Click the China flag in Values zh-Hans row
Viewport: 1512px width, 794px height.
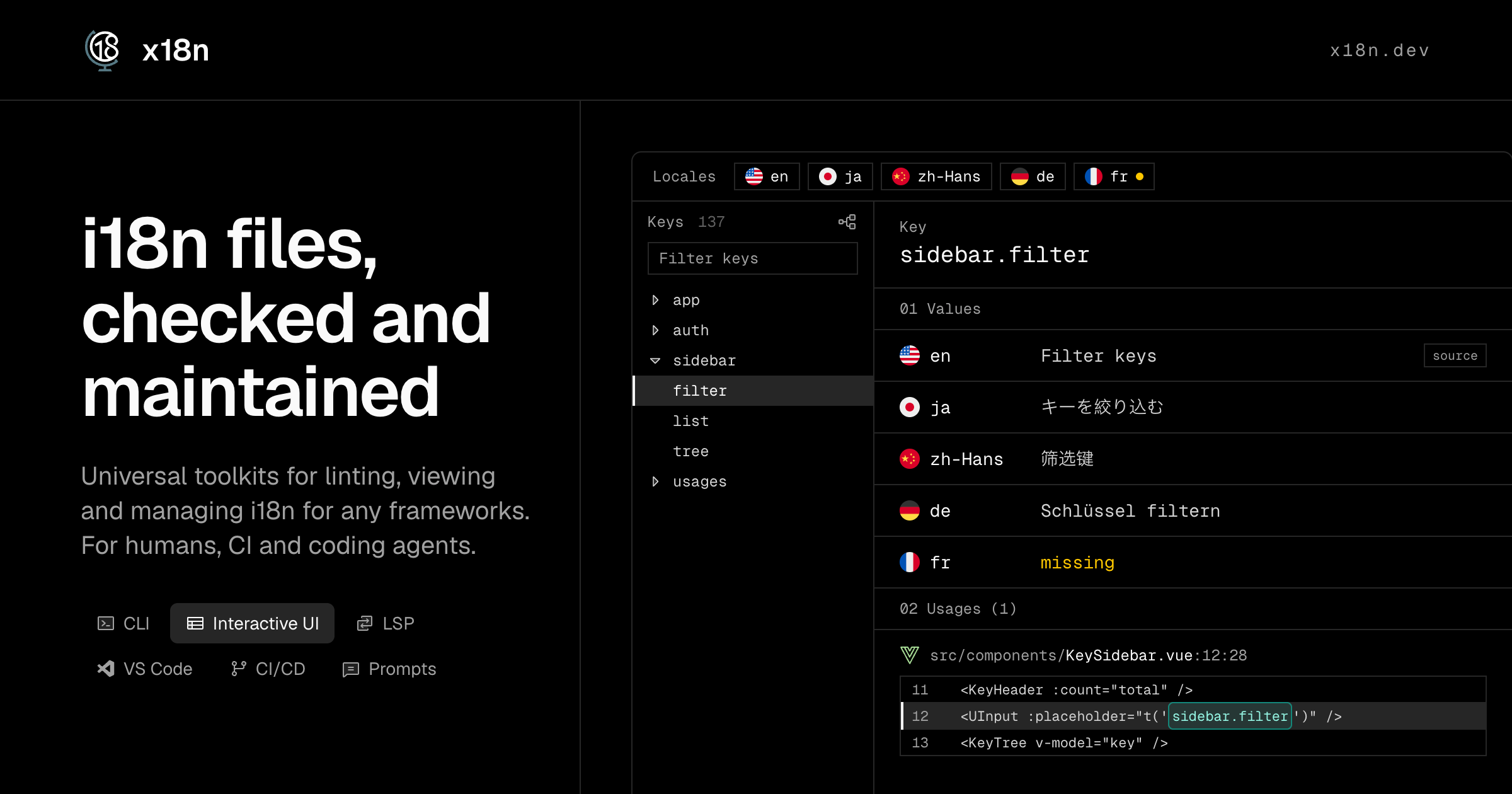click(910, 459)
